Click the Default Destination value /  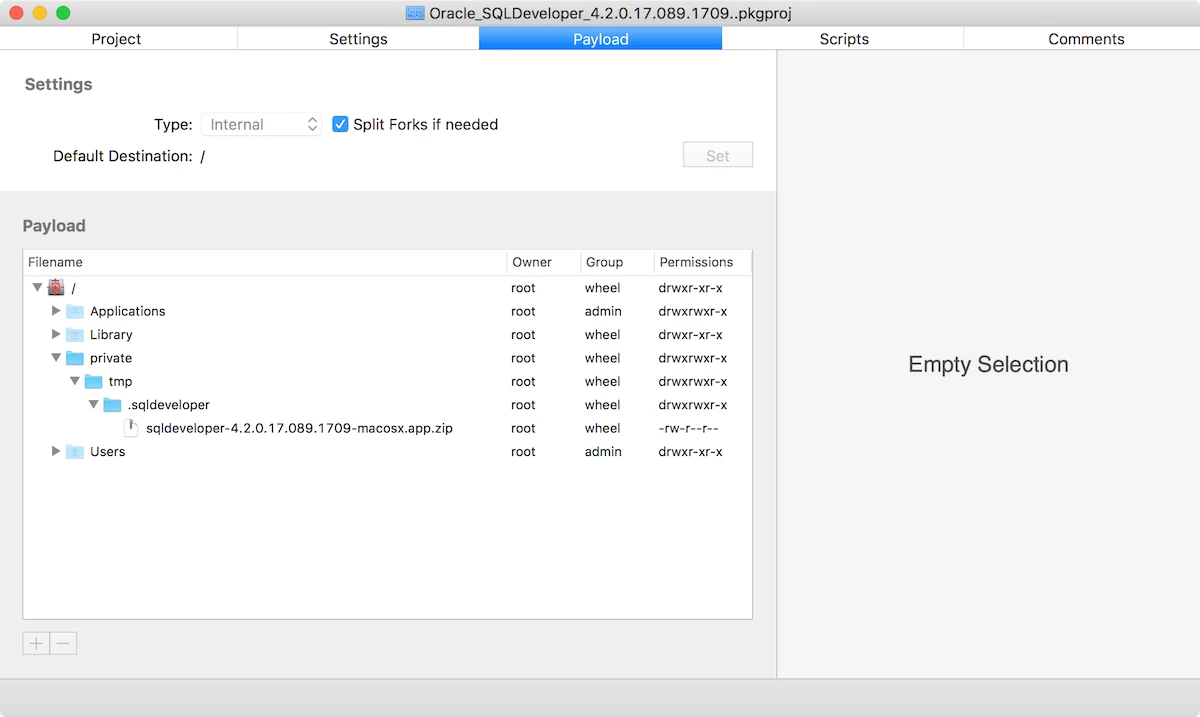pos(203,156)
